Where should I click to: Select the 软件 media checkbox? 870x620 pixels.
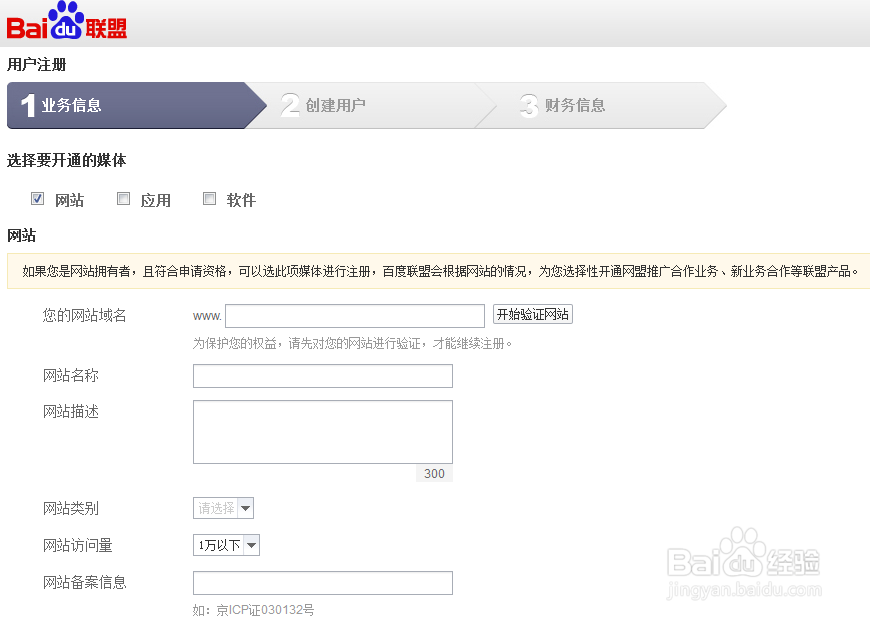point(209,198)
